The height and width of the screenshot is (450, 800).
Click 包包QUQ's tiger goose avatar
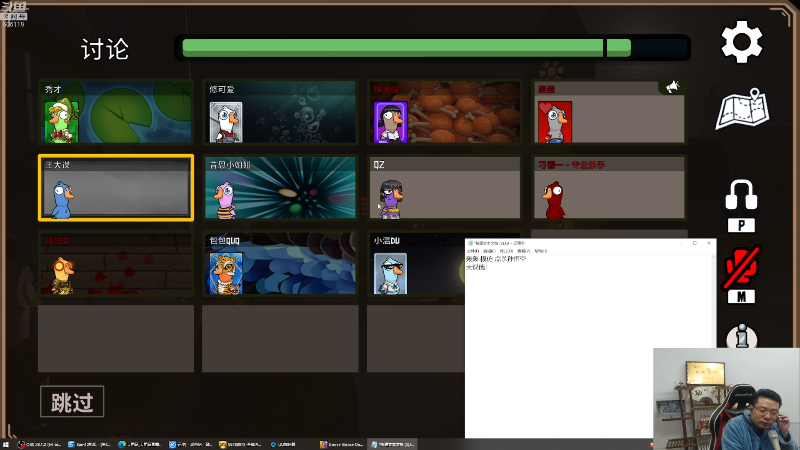click(x=226, y=273)
